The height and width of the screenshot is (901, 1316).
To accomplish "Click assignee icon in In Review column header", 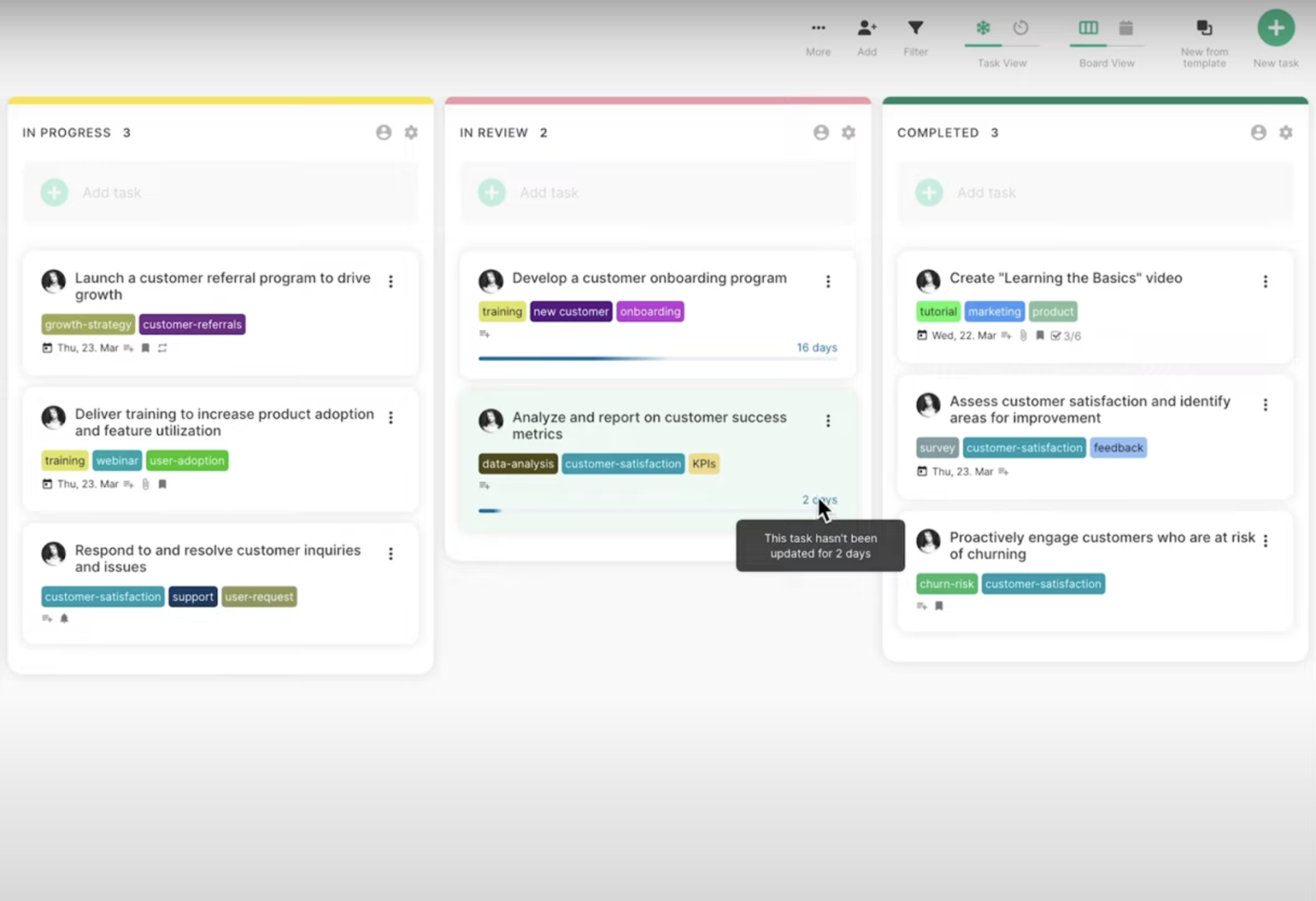I will click(821, 132).
